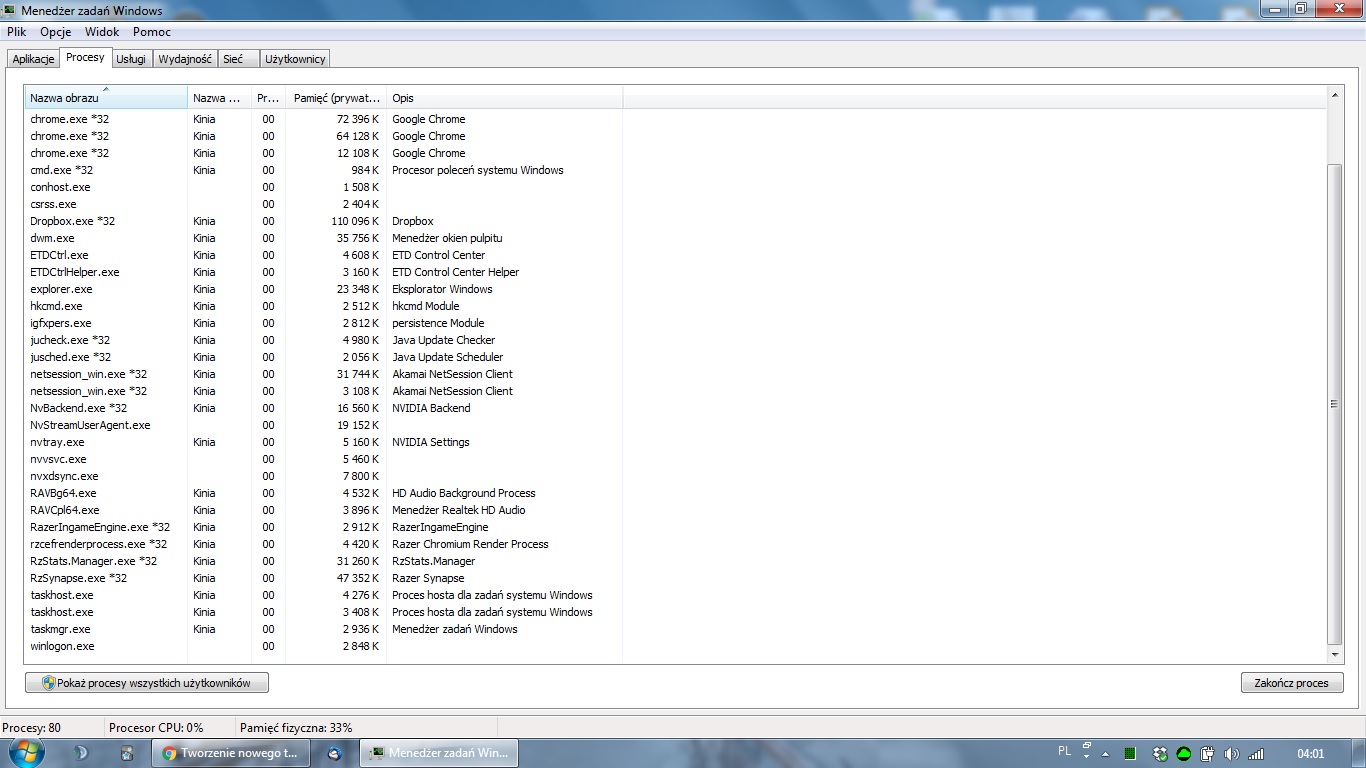Screen dimensions: 1366x768
Task: Sort by the Pr... CPU column header
Action: pyautogui.click(x=268, y=98)
